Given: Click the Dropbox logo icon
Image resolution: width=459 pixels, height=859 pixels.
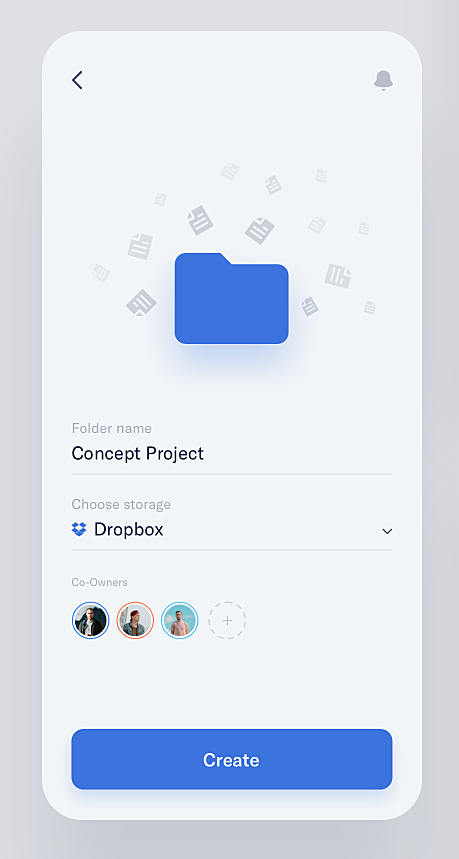Looking at the screenshot, I should click(x=79, y=529).
